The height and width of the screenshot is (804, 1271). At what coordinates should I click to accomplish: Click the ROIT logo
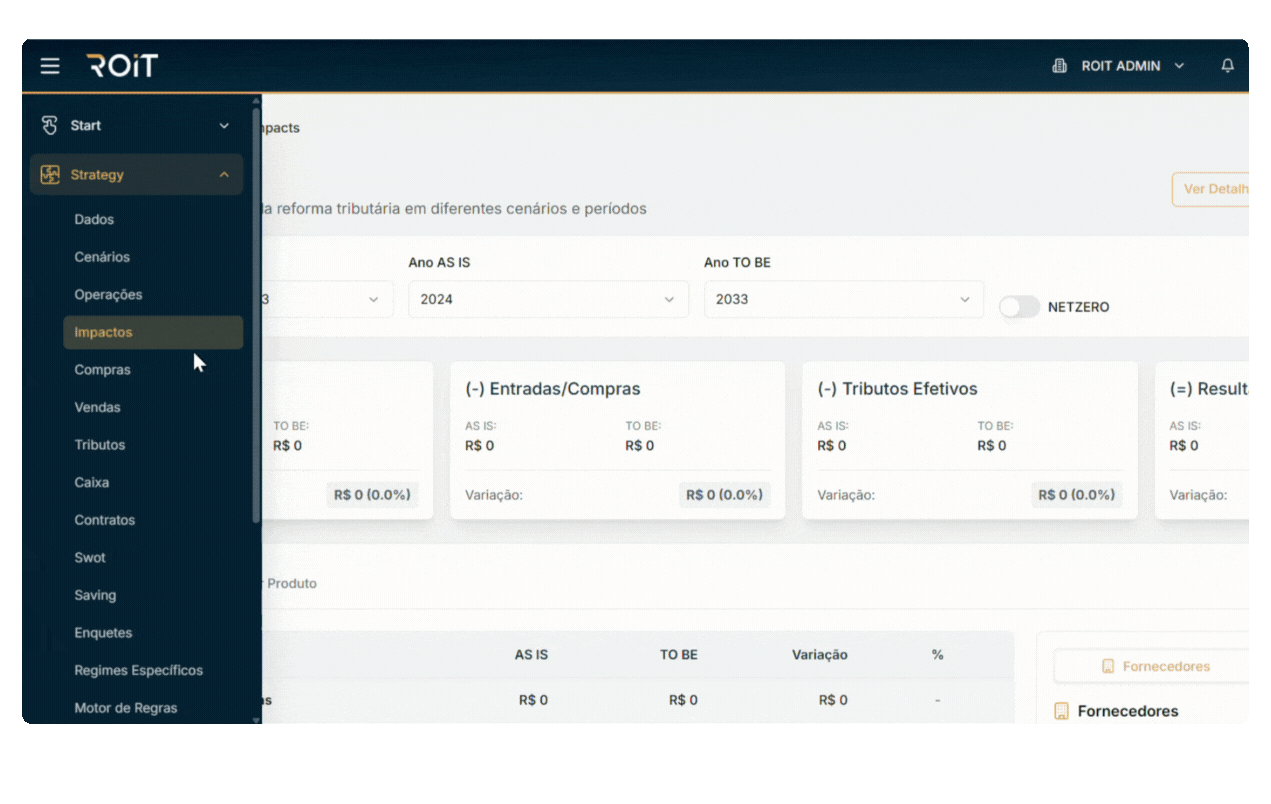(122, 66)
